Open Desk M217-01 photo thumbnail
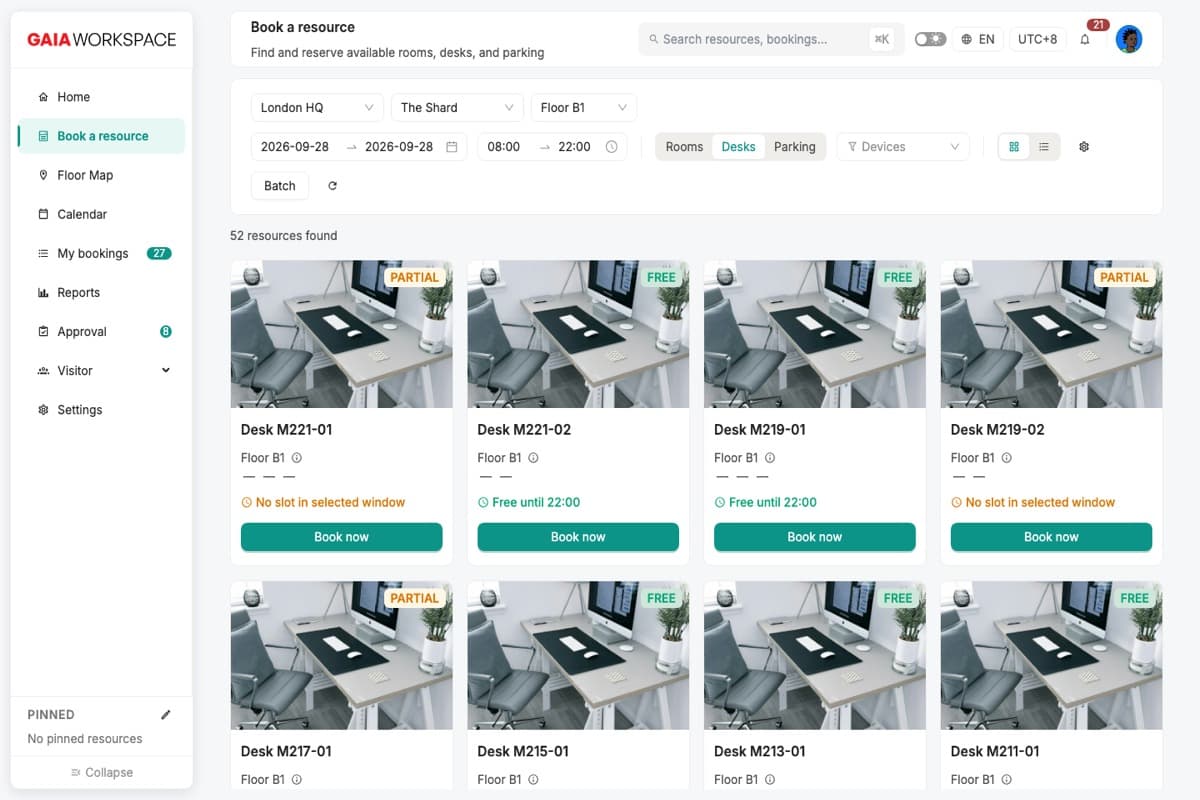This screenshot has height=800, width=1200. click(x=342, y=656)
